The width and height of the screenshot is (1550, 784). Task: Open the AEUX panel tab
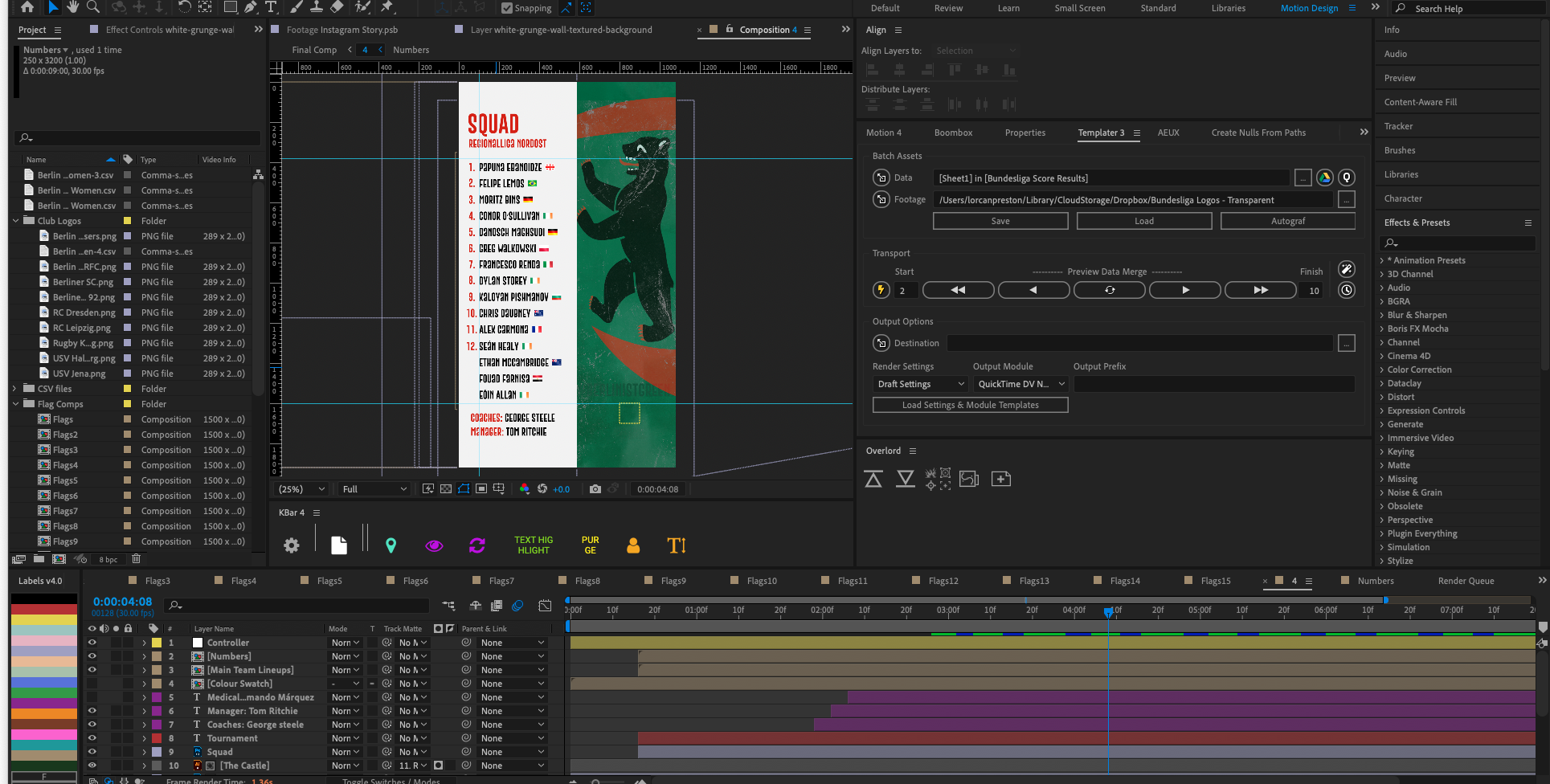(1168, 133)
